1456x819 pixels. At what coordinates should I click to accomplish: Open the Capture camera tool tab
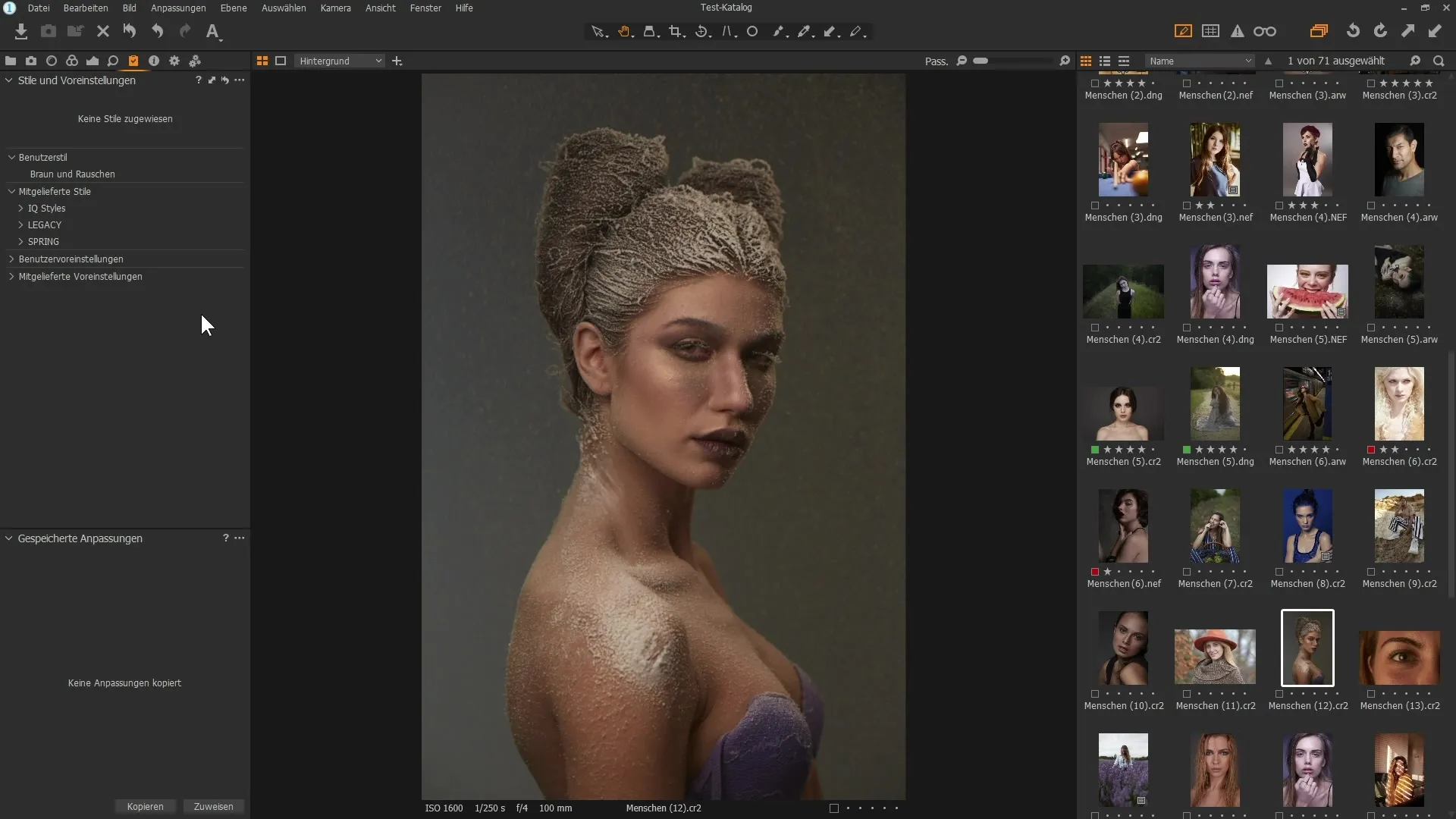pyautogui.click(x=31, y=61)
